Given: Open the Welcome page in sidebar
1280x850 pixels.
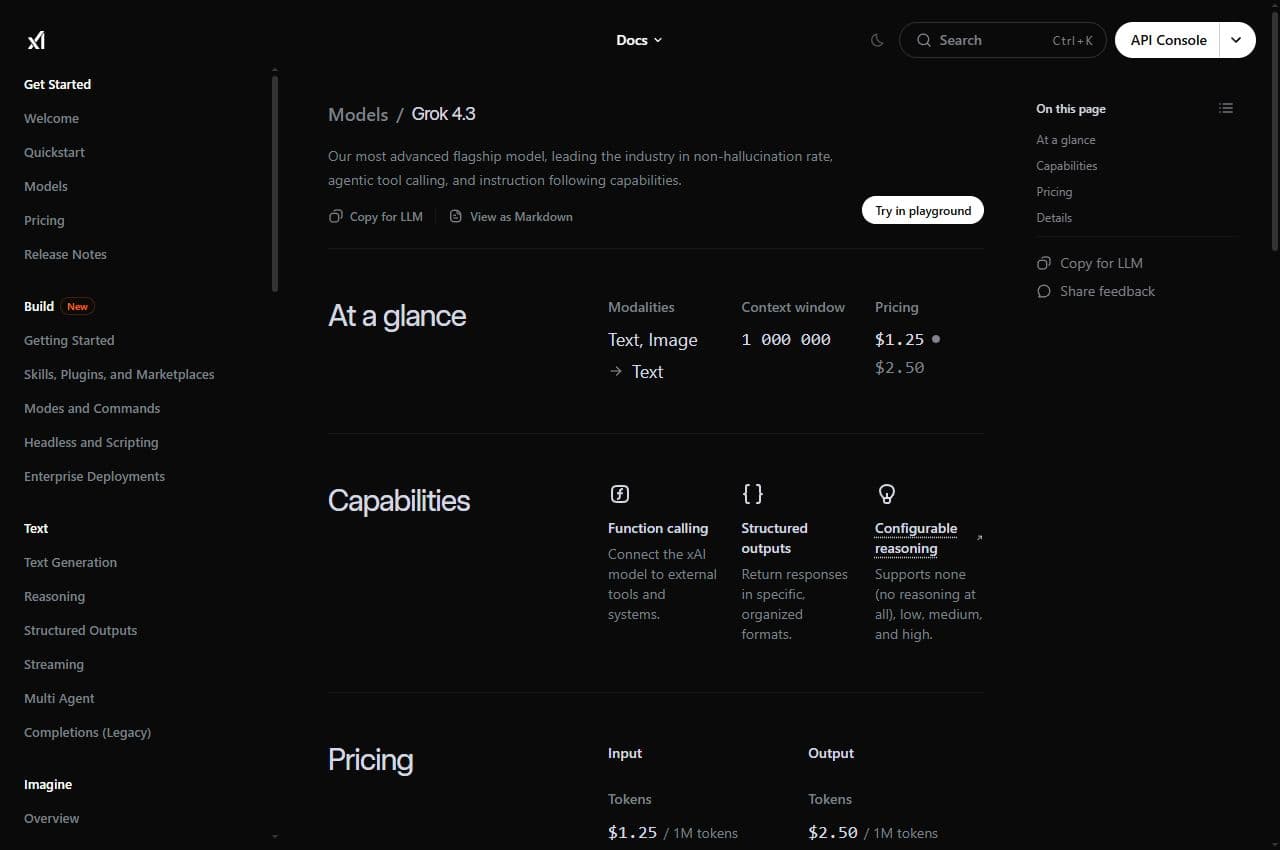Looking at the screenshot, I should pyautogui.click(x=51, y=118).
